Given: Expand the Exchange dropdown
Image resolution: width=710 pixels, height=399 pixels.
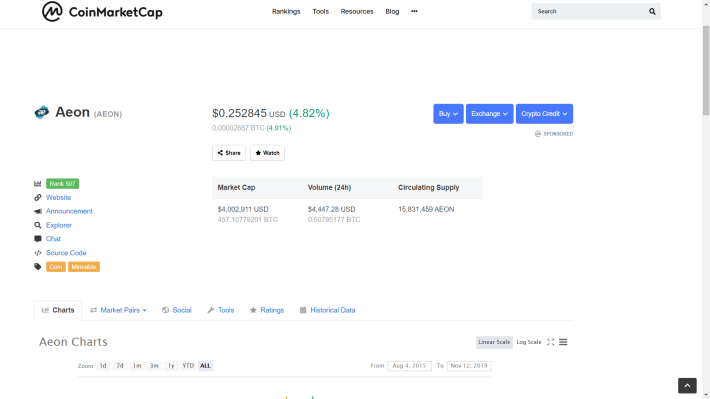Looking at the screenshot, I should 489,114.
